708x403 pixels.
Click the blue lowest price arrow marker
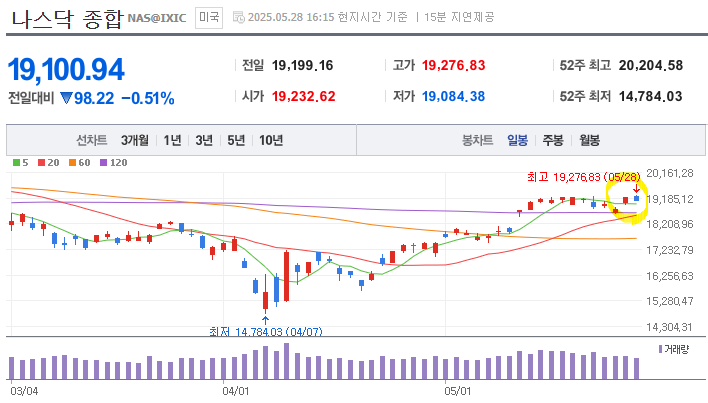click(265, 320)
